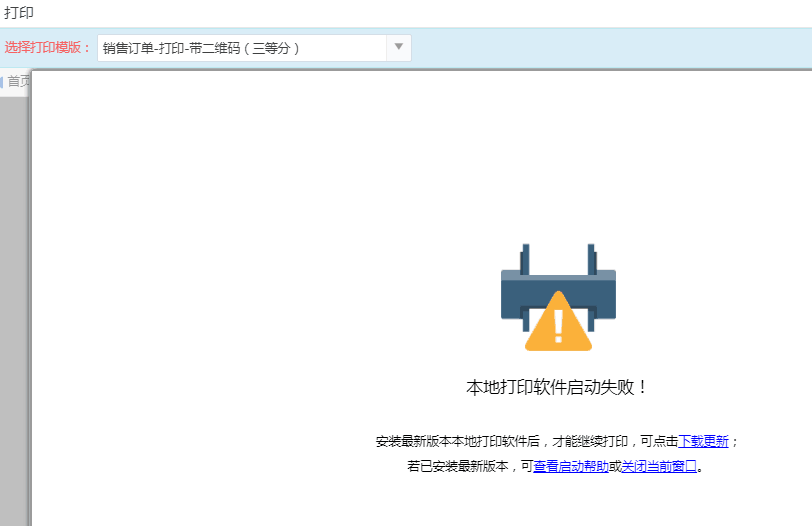Click the paper feed guides atop the printer
This screenshot has height=526, width=812.
point(558,257)
